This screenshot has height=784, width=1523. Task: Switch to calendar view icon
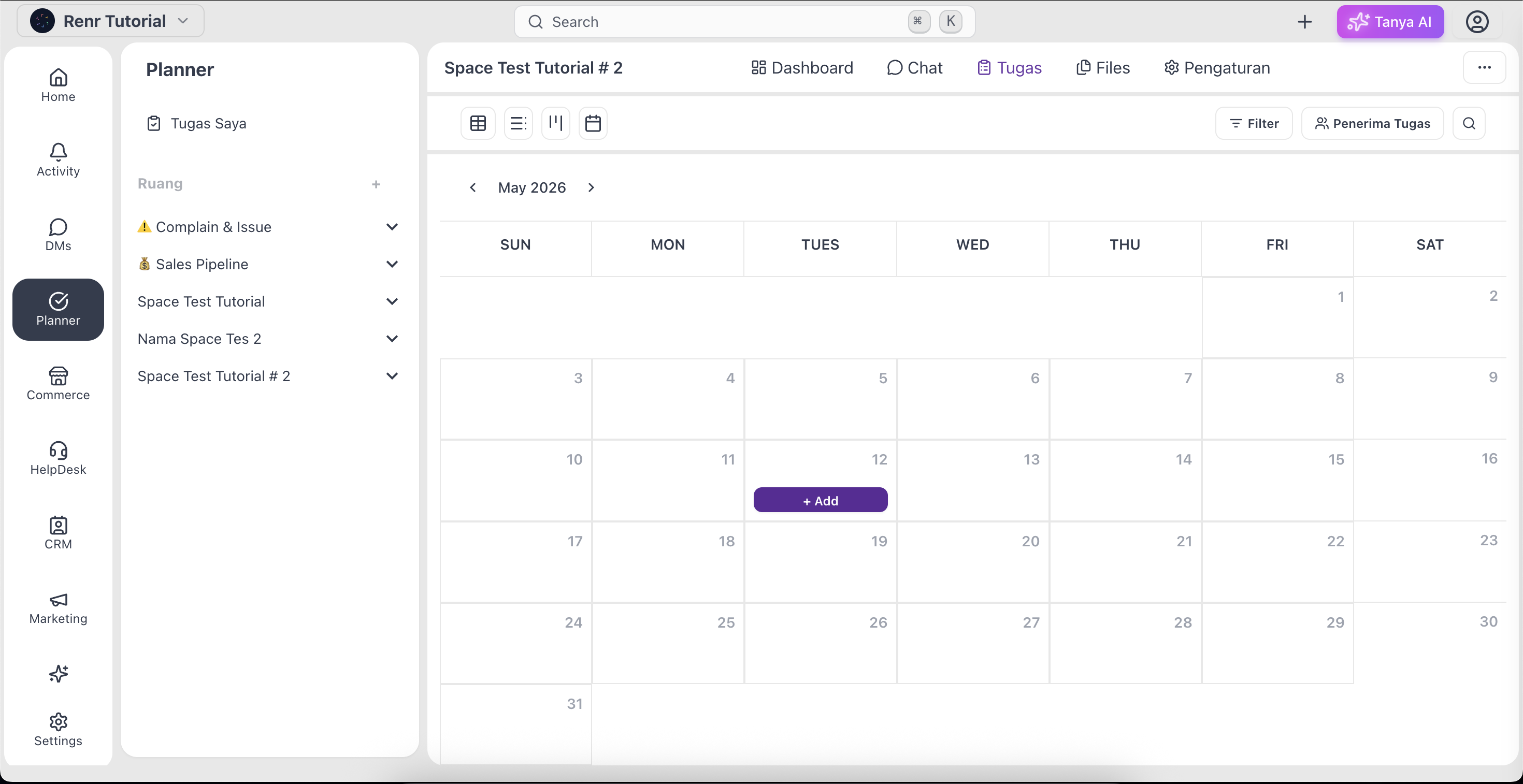[x=593, y=123]
